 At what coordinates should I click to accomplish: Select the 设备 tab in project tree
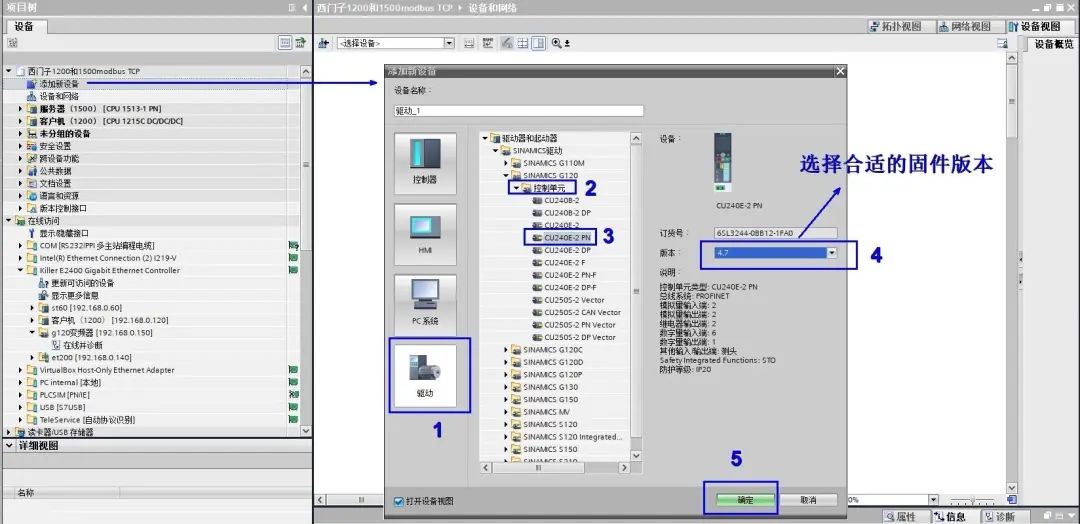(x=24, y=27)
